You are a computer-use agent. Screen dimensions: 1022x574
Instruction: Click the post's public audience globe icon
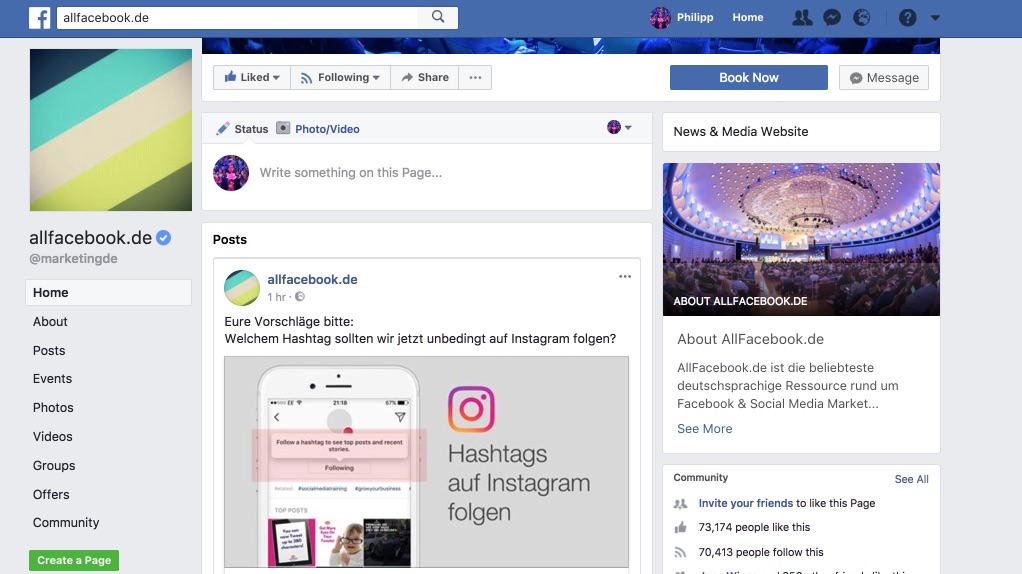click(x=300, y=296)
